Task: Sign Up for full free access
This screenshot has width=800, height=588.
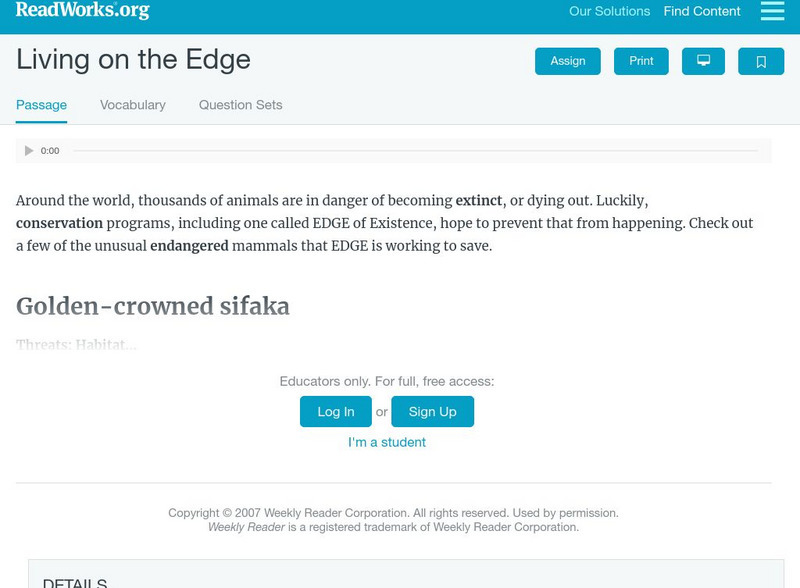Action: tap(432, 411)
